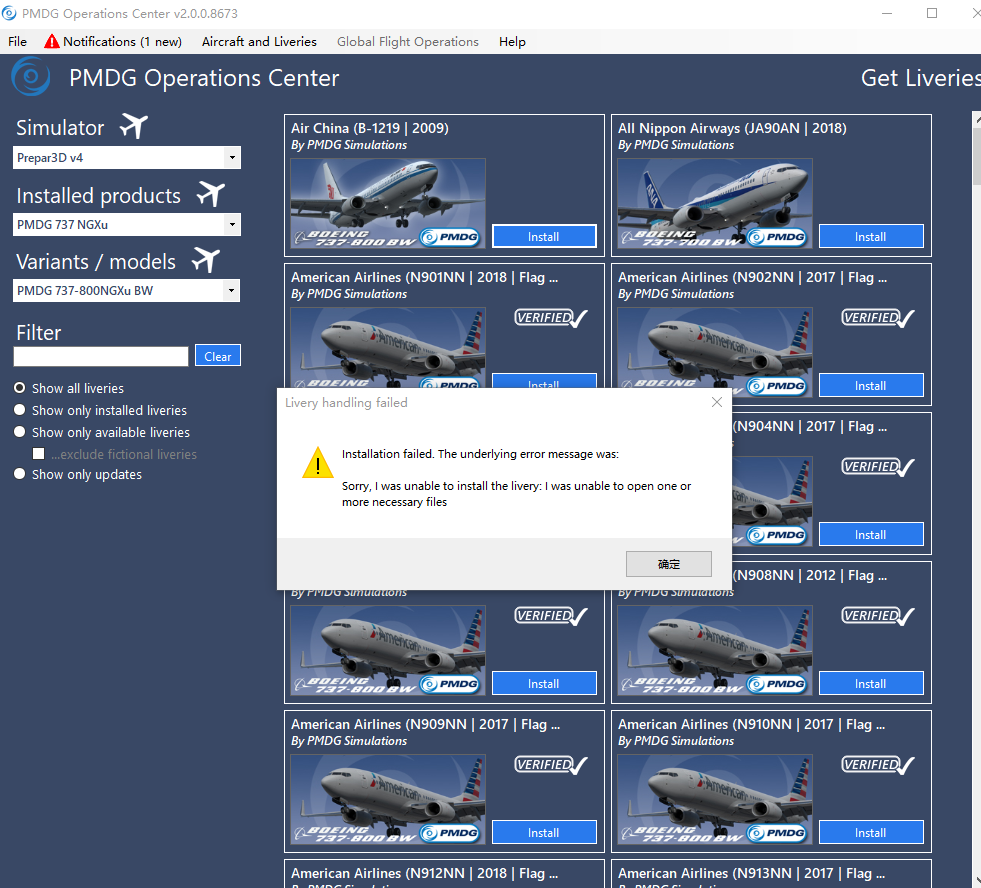
Task: Open the Simulator Prepar3D v4 dropdown
Action: [x=126, y=158]
